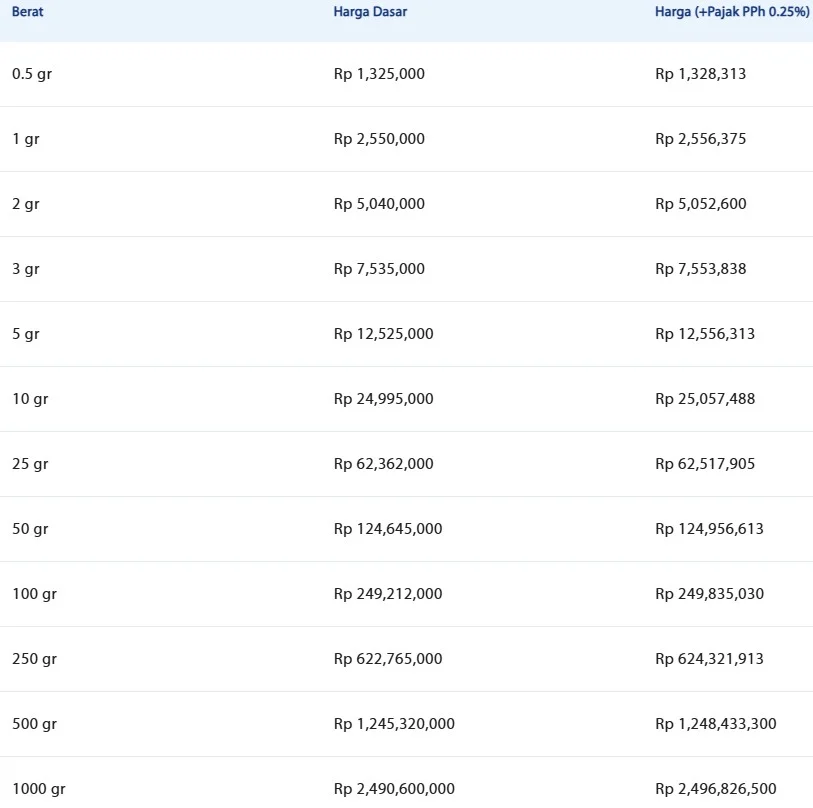Click the Harga Dasar column header
The image size is (813, 808).
coord(370,11)
